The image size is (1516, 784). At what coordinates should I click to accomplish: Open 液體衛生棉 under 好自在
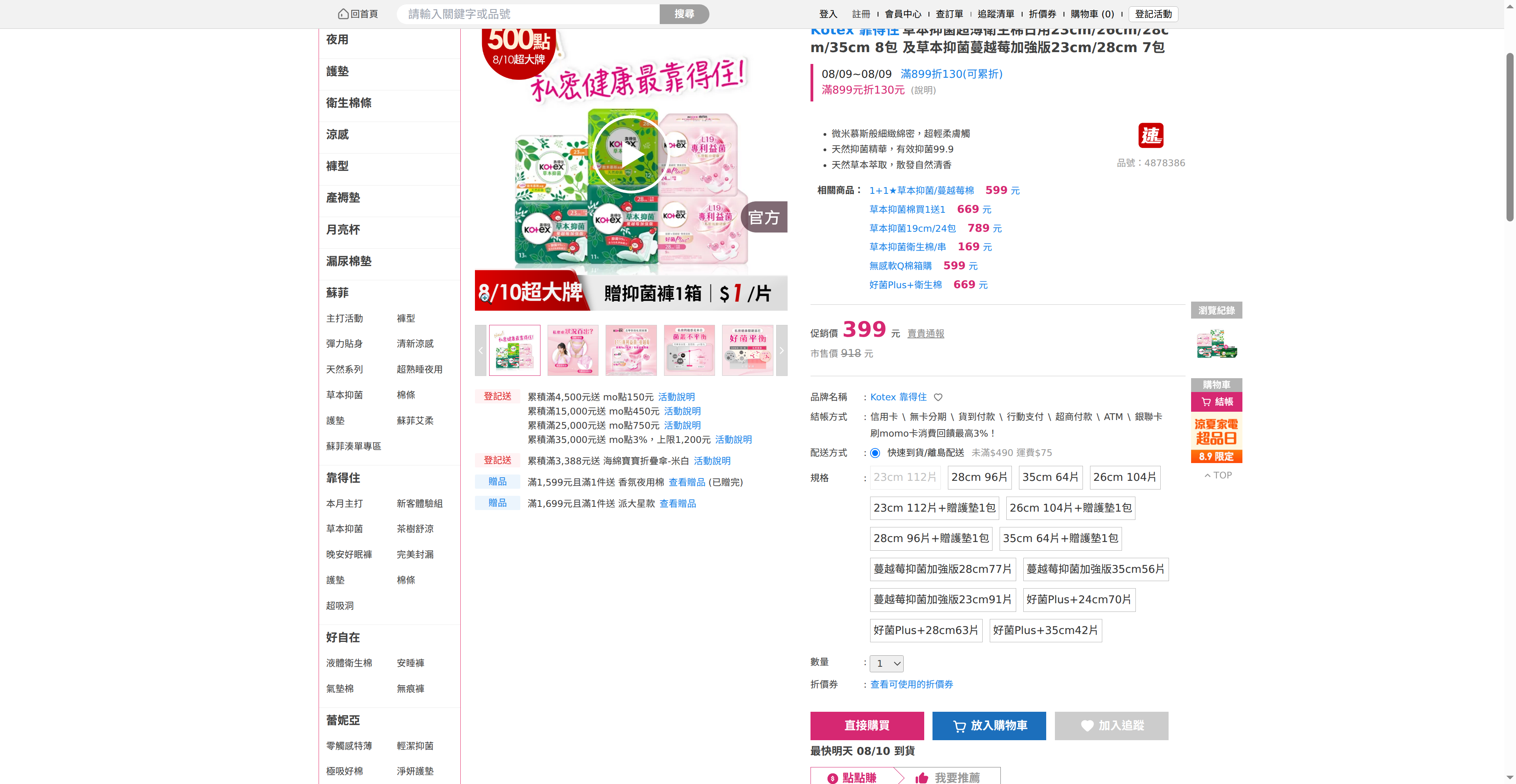pos(349,663)
